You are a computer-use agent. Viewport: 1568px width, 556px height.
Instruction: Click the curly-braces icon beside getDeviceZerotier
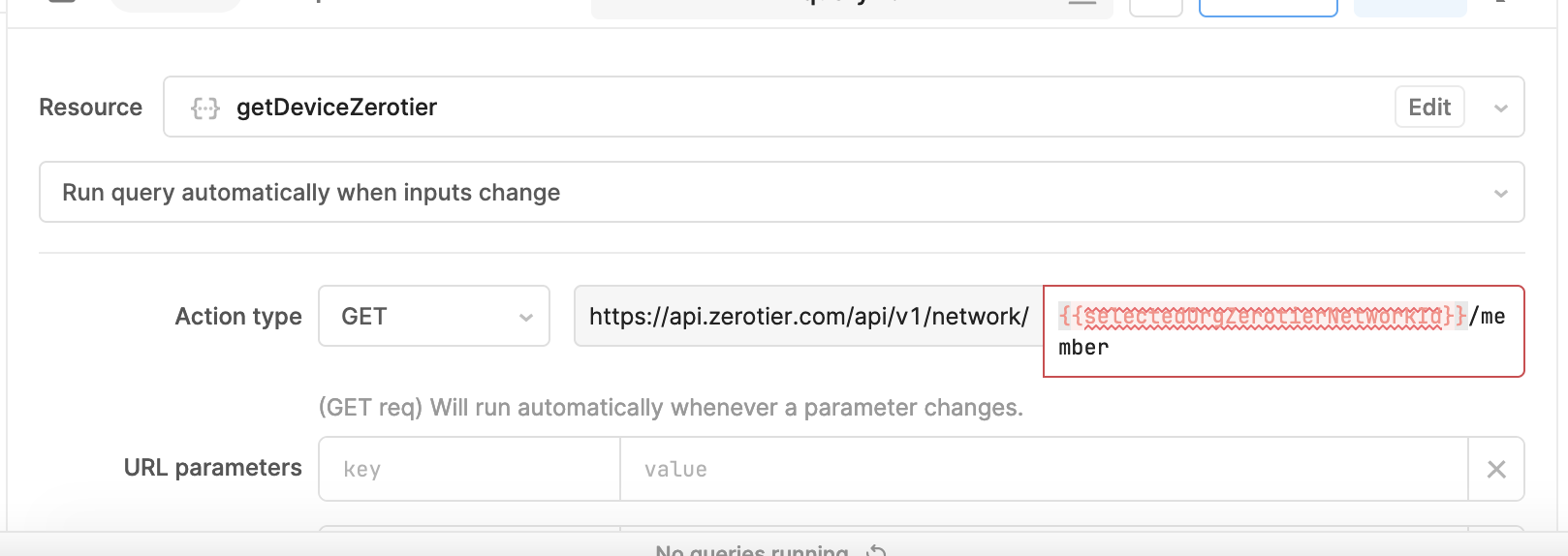click(204, 108)
